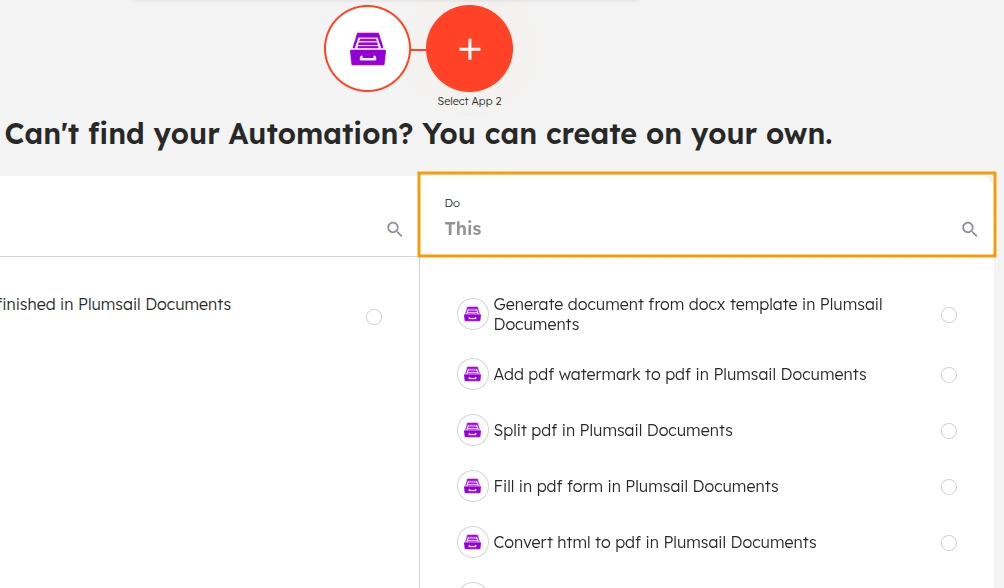Select radio for Convert html to pdf
This screenshot has width=1004, height=588.
[x=949, y=543]
